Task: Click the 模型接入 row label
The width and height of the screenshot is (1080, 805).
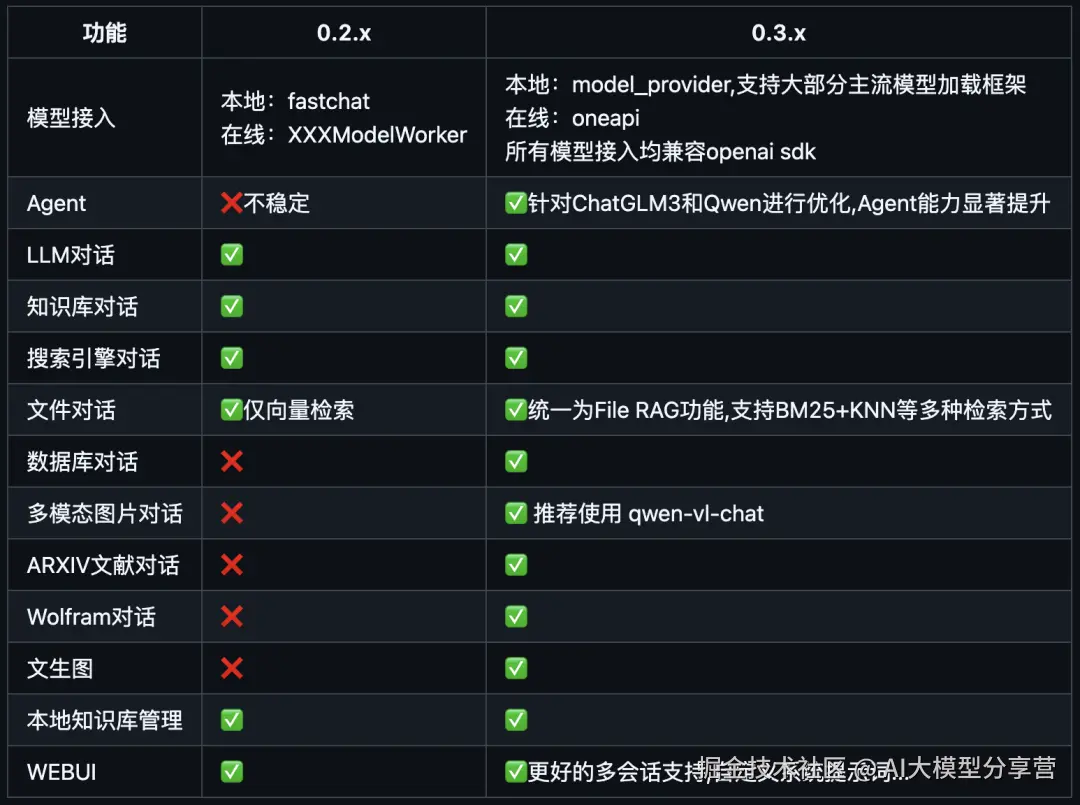Action: 71,118
